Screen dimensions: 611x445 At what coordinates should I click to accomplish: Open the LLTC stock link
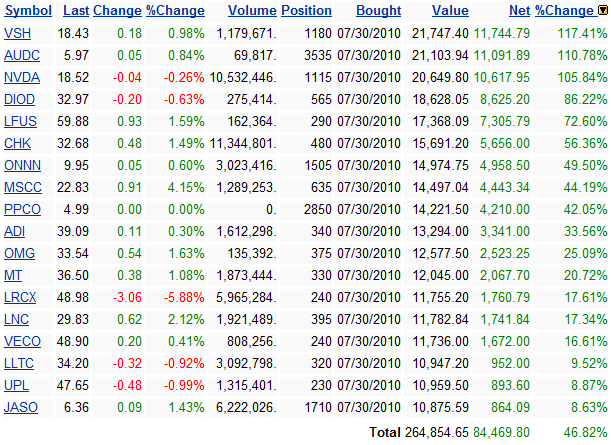coord(19,364)
